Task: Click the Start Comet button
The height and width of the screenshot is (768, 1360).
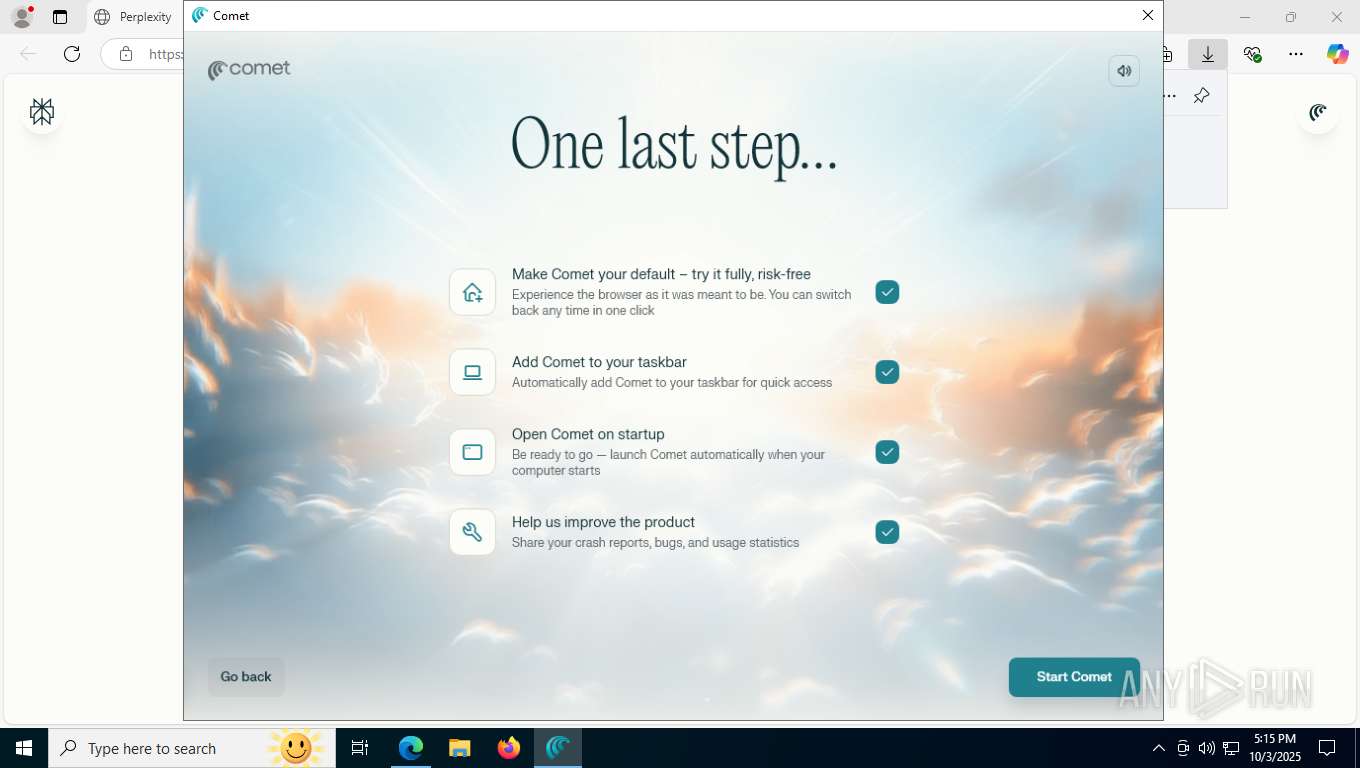Action: click(1074, 677)
